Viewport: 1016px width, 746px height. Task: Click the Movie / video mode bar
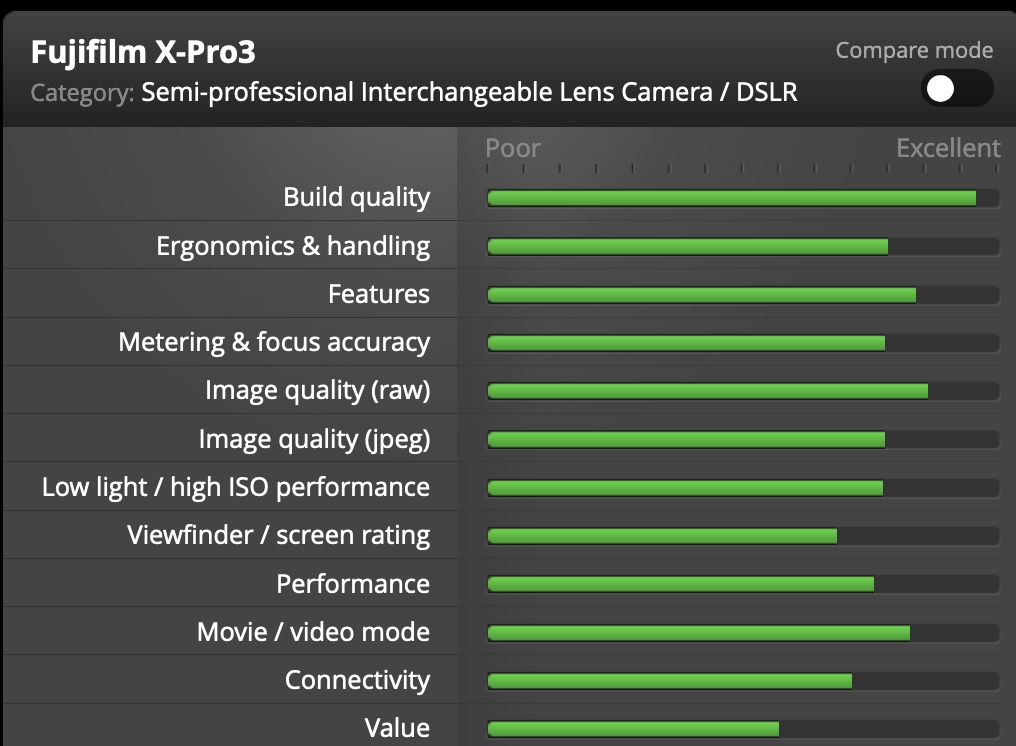pyautogui.click(x=743, y=633)
